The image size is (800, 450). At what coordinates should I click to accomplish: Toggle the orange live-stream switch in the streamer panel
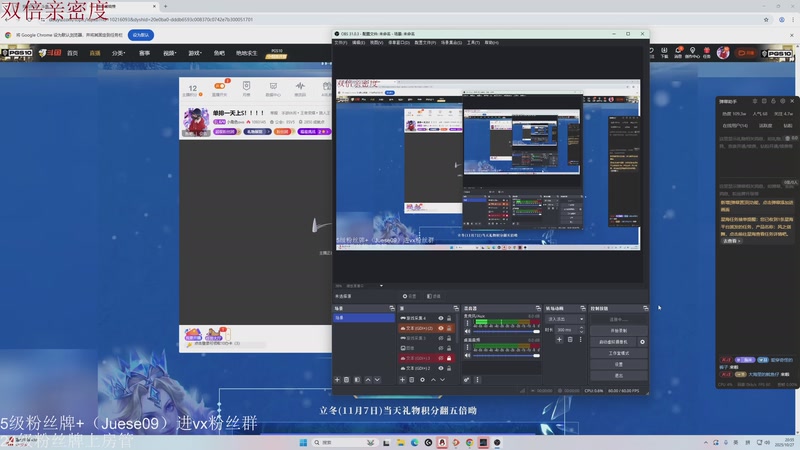pyautogui.click(x=219, y=86)
